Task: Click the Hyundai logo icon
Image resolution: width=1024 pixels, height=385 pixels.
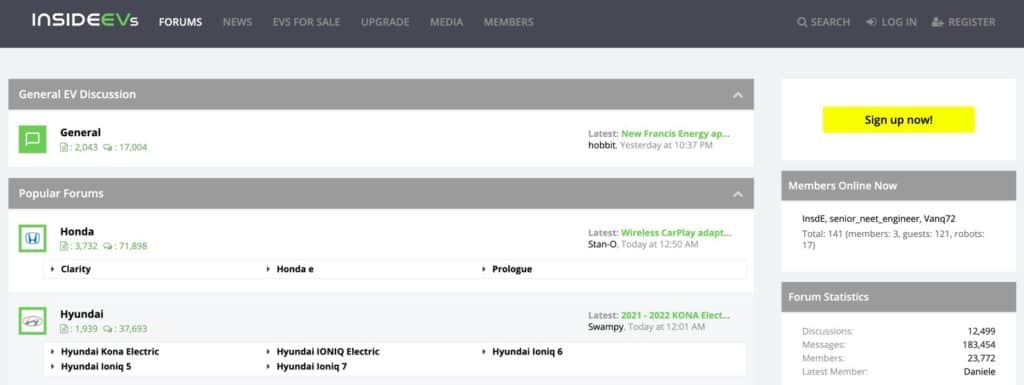Action: (32, 321)
